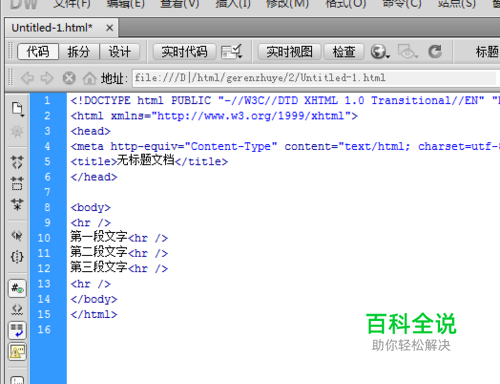Click the browser Forward arrow
This screenshot has height=384, width=500.
47,78
